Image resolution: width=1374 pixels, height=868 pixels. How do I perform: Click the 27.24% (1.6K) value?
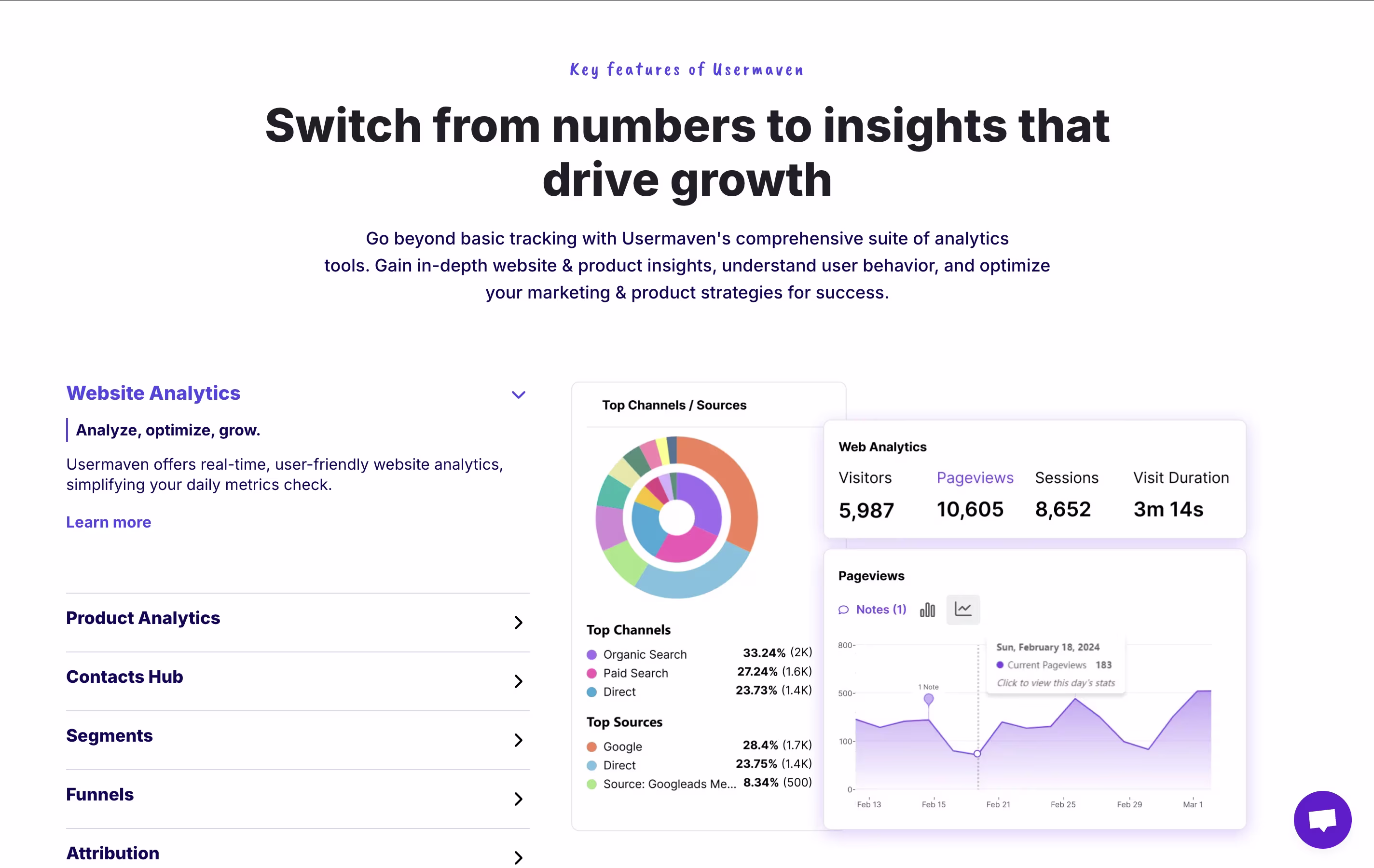coord(774,671)
